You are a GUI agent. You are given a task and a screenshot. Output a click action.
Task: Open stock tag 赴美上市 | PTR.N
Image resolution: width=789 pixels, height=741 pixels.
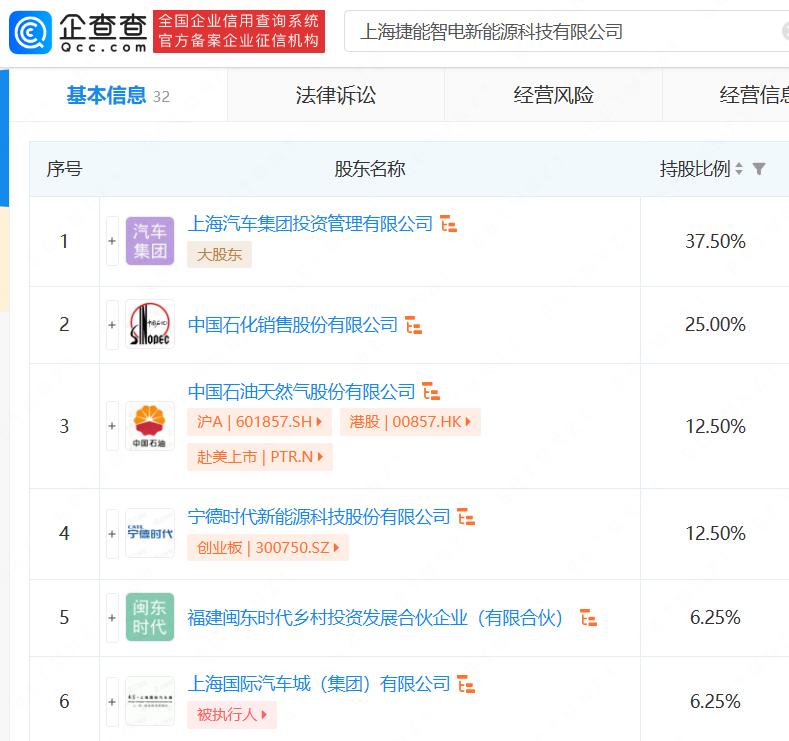[260, 457]
